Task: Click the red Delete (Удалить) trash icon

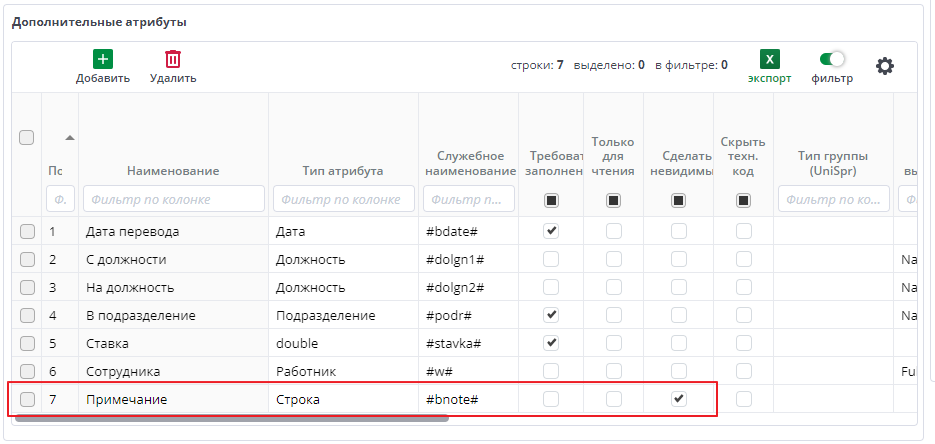Action: [x=173, y=60]
